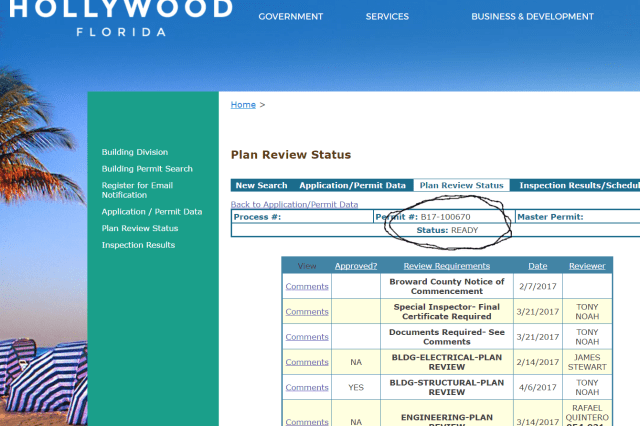Click Back to Application/Permit Data link
640x426 pixels.
[294, 204]
